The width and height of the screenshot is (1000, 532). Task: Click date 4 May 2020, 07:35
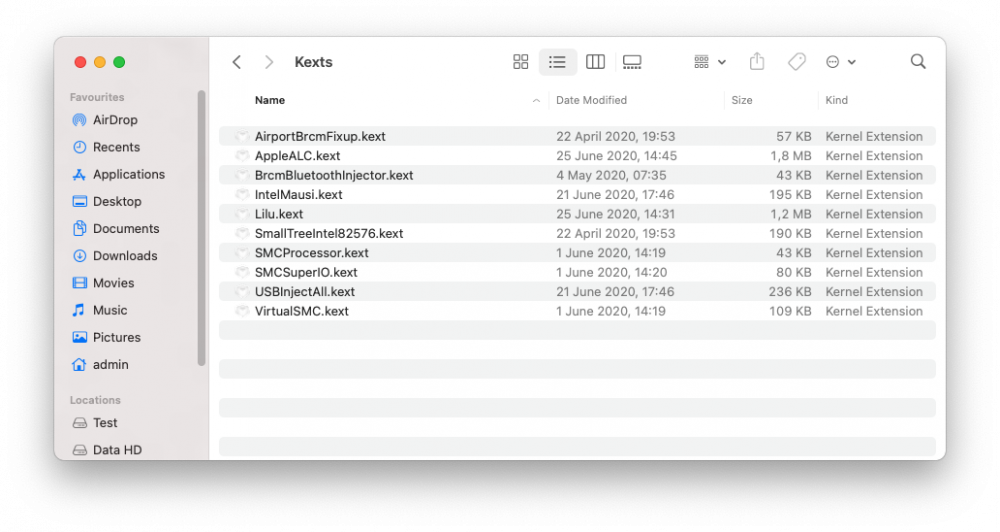pyautogui.click(x=611, y=175)
